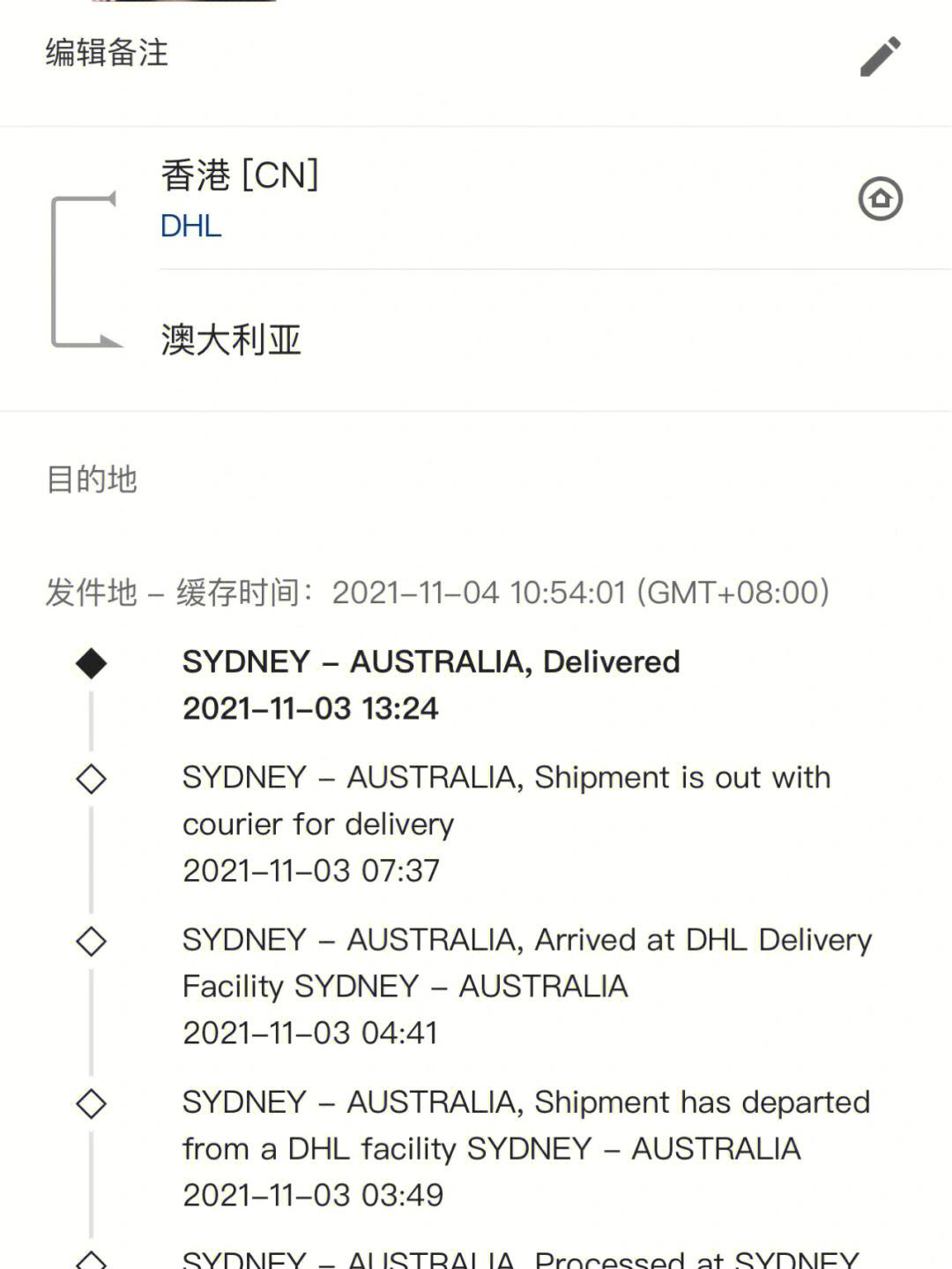
Task: Select the 目的地 destination section header
Action: (x=92, y=480)
